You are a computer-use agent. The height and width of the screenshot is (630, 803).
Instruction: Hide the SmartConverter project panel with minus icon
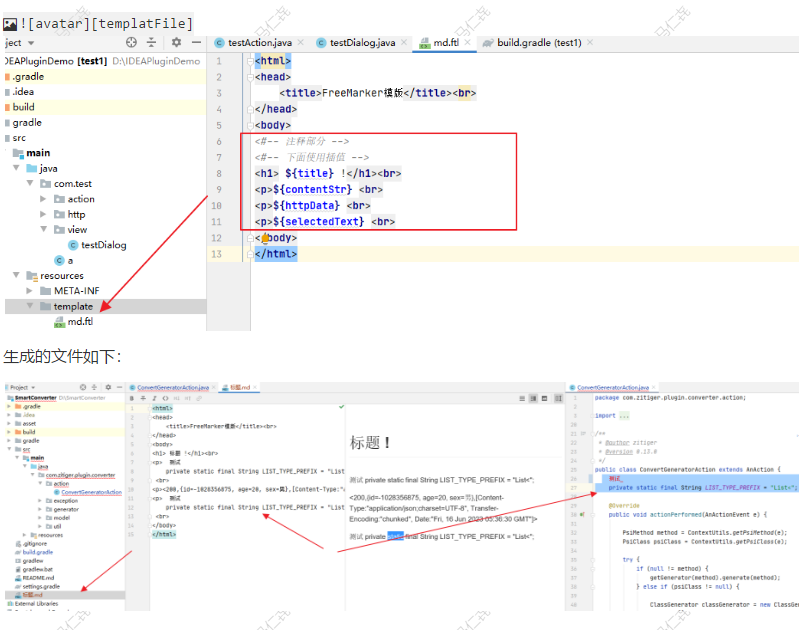[119, 387]
